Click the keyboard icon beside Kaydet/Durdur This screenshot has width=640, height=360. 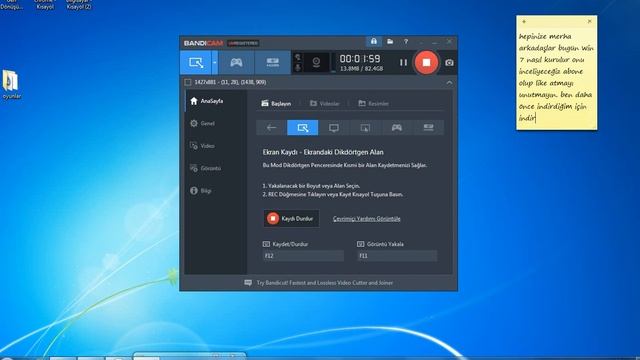tap(266, 244)
